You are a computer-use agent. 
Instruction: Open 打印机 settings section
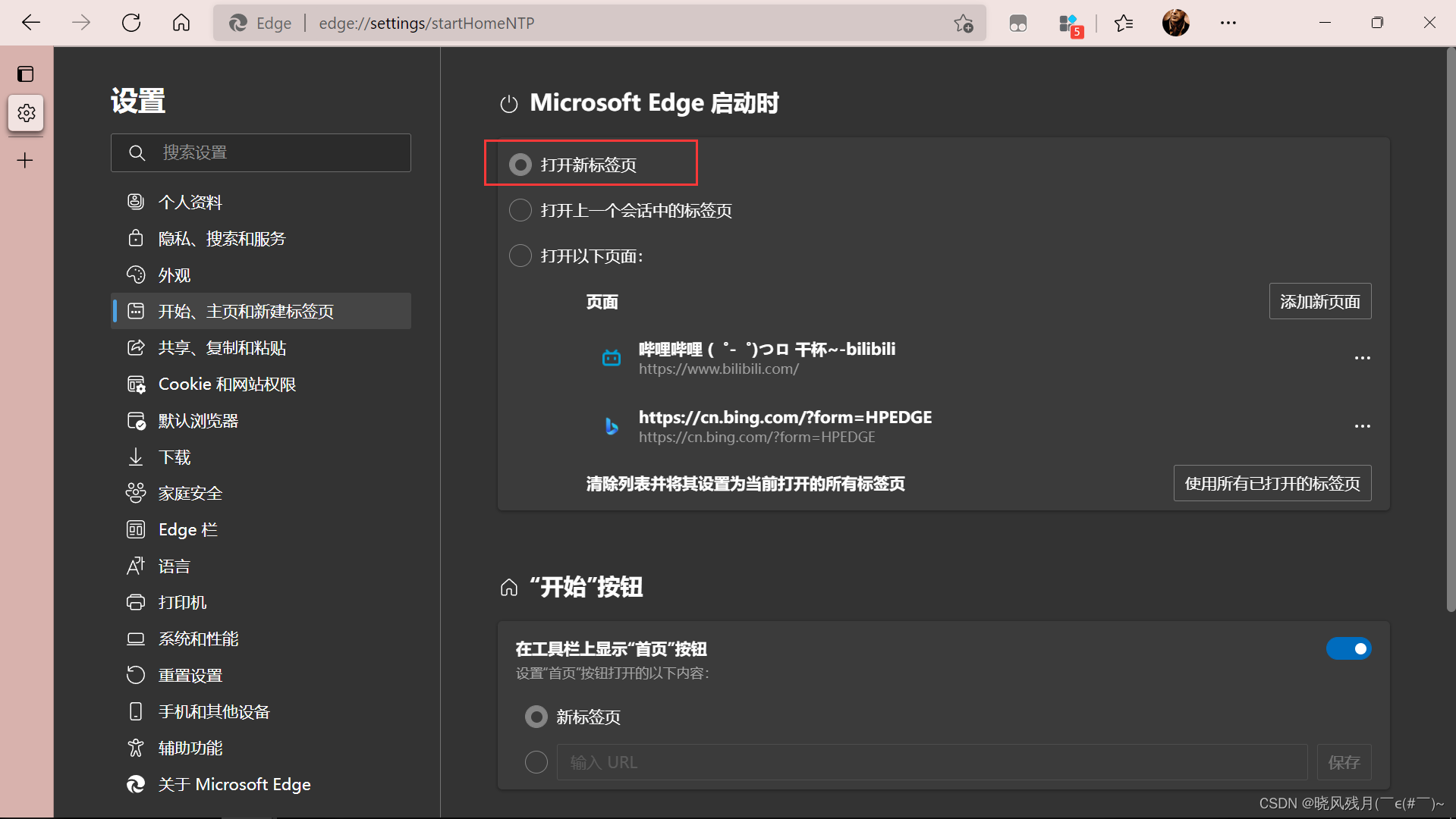point(261,602)
